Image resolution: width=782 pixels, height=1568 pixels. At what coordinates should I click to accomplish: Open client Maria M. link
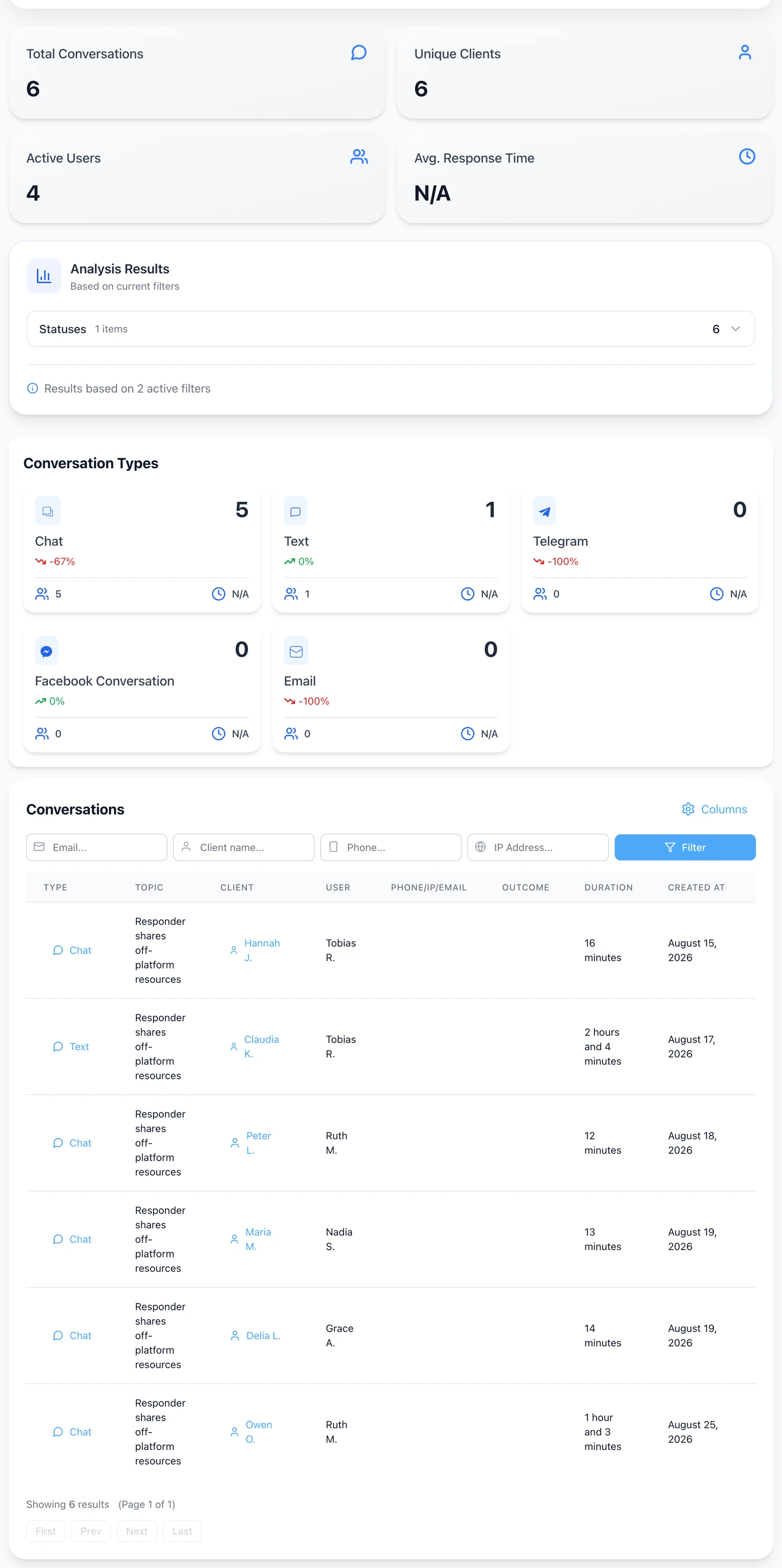point(250,1239)
